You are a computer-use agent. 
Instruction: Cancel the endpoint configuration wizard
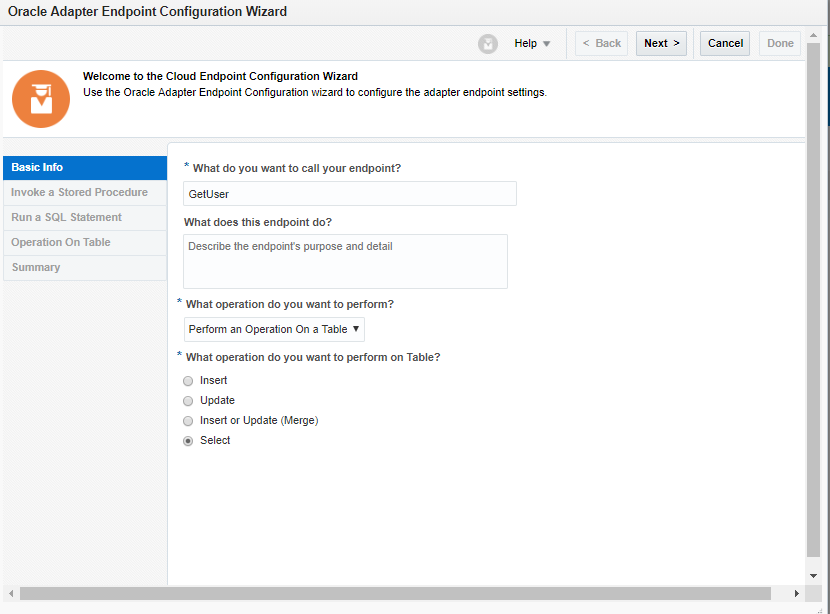coord(724,43)
